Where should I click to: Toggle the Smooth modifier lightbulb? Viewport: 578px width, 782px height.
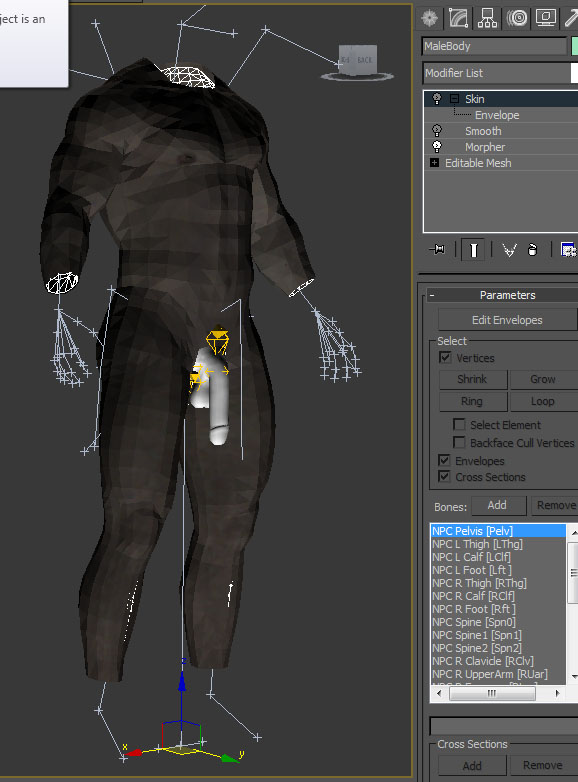point(437,131)
